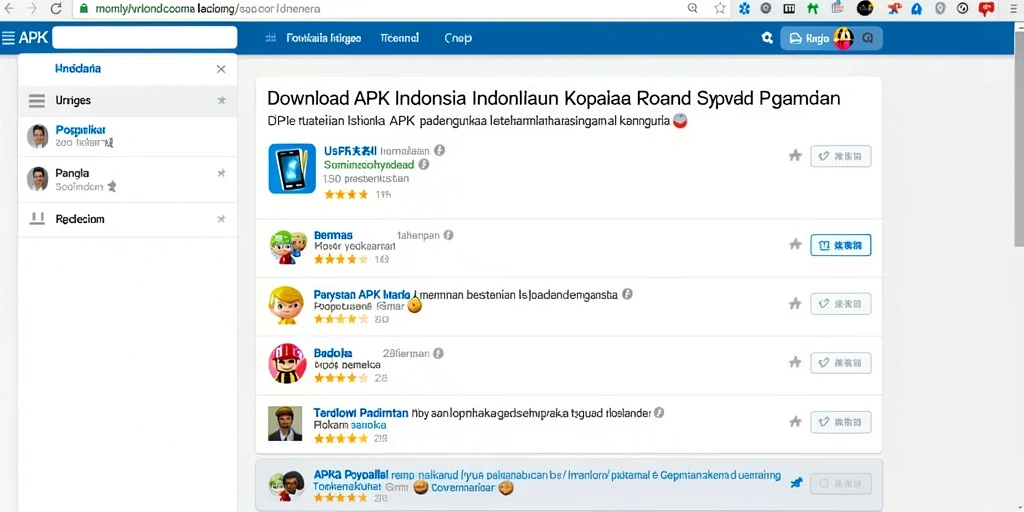Star the Redeciom sidebar row
Viewport: 1024px width, 512px height.
221,219
